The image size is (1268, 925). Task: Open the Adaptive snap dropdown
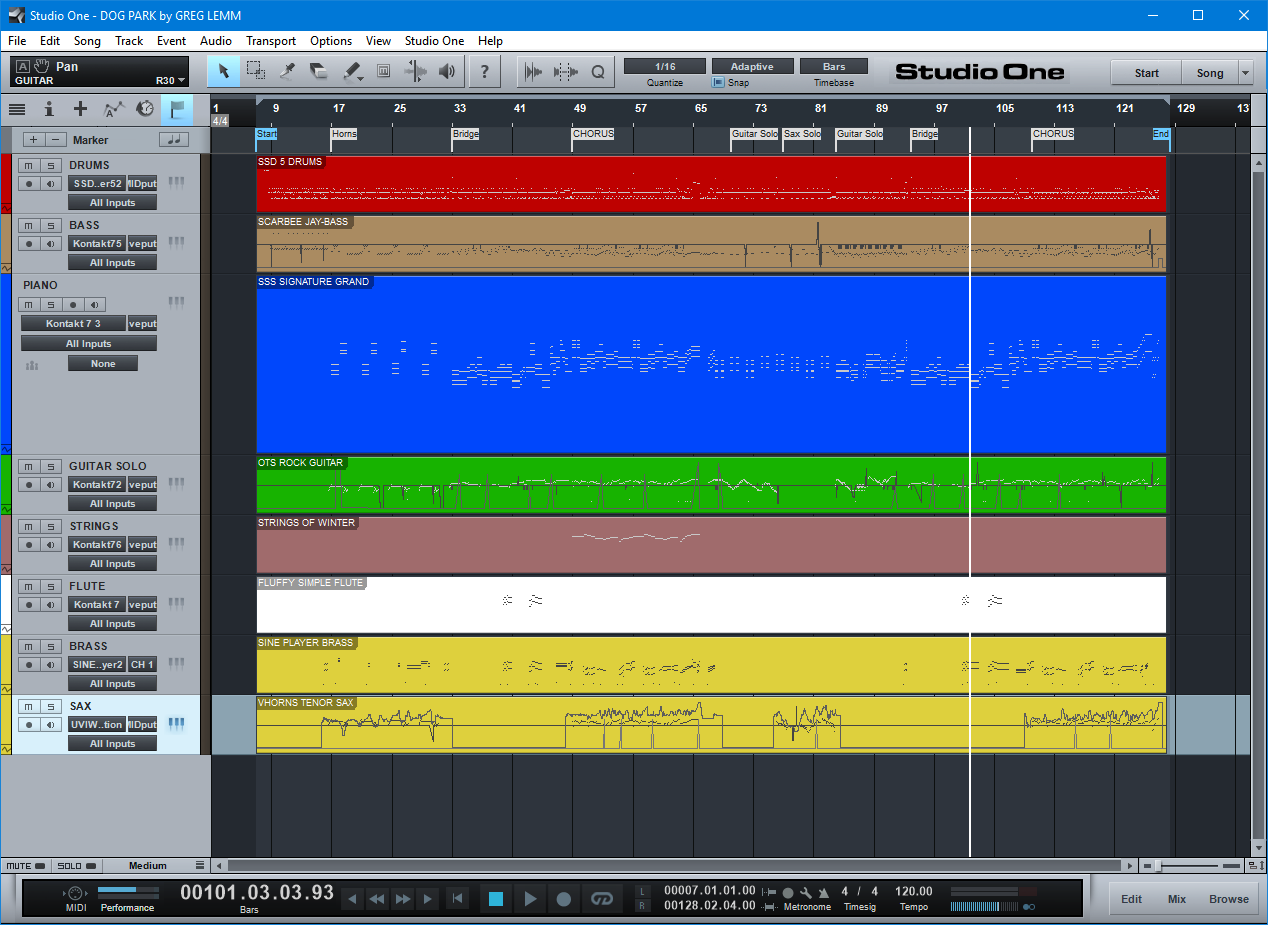pos(752,67)
